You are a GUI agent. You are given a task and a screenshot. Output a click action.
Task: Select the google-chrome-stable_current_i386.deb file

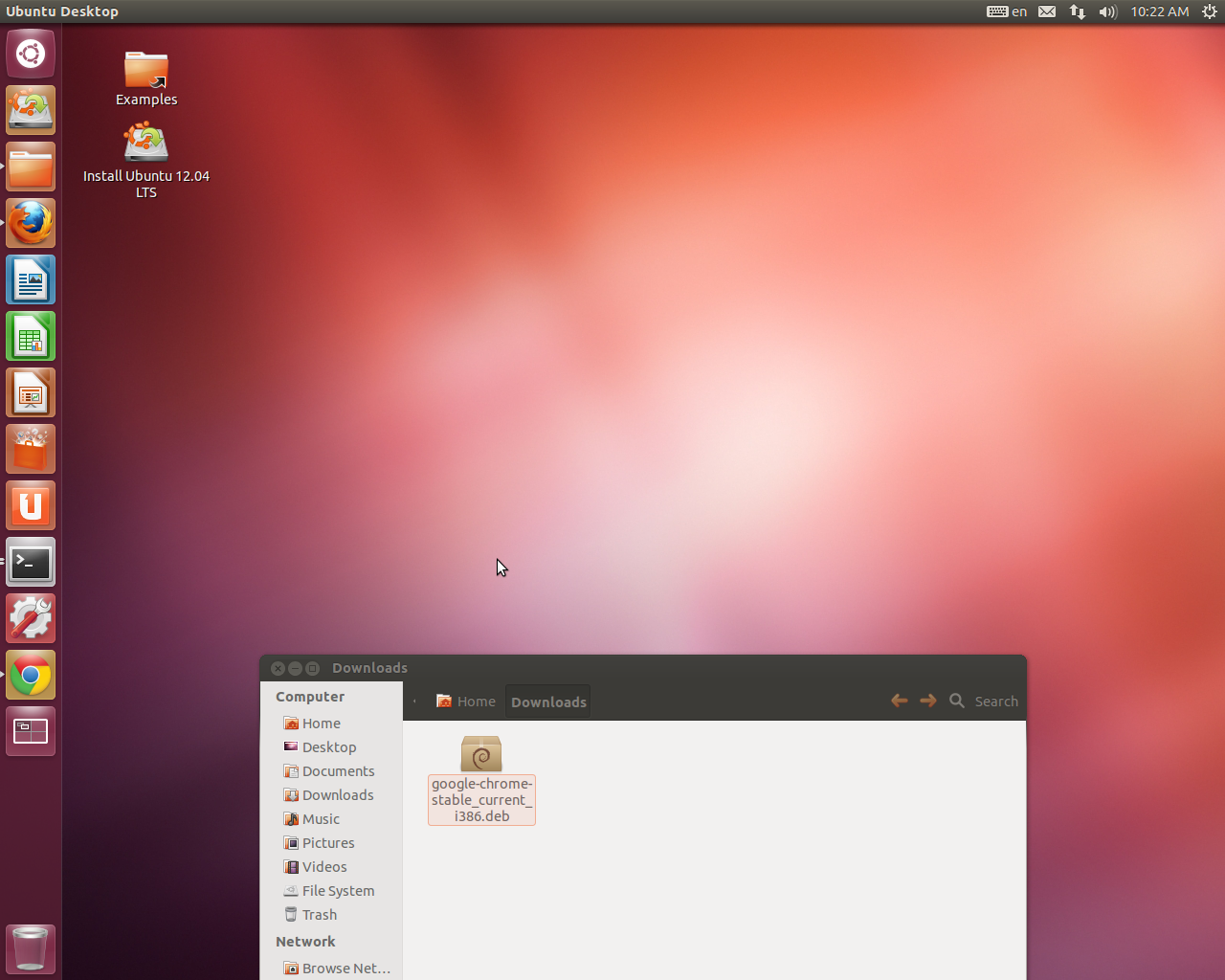click(481, 780)
